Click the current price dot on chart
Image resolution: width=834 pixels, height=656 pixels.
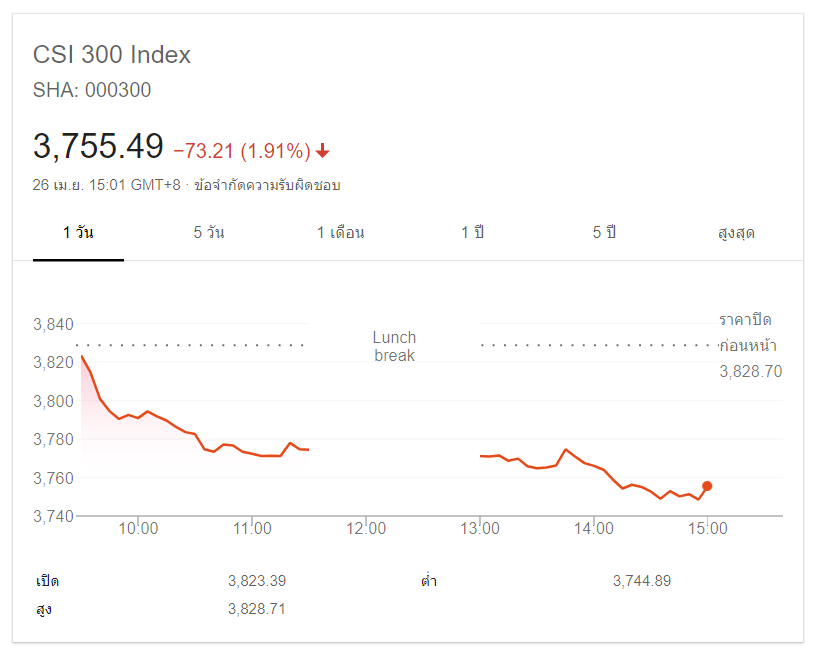tap(707, 486)
